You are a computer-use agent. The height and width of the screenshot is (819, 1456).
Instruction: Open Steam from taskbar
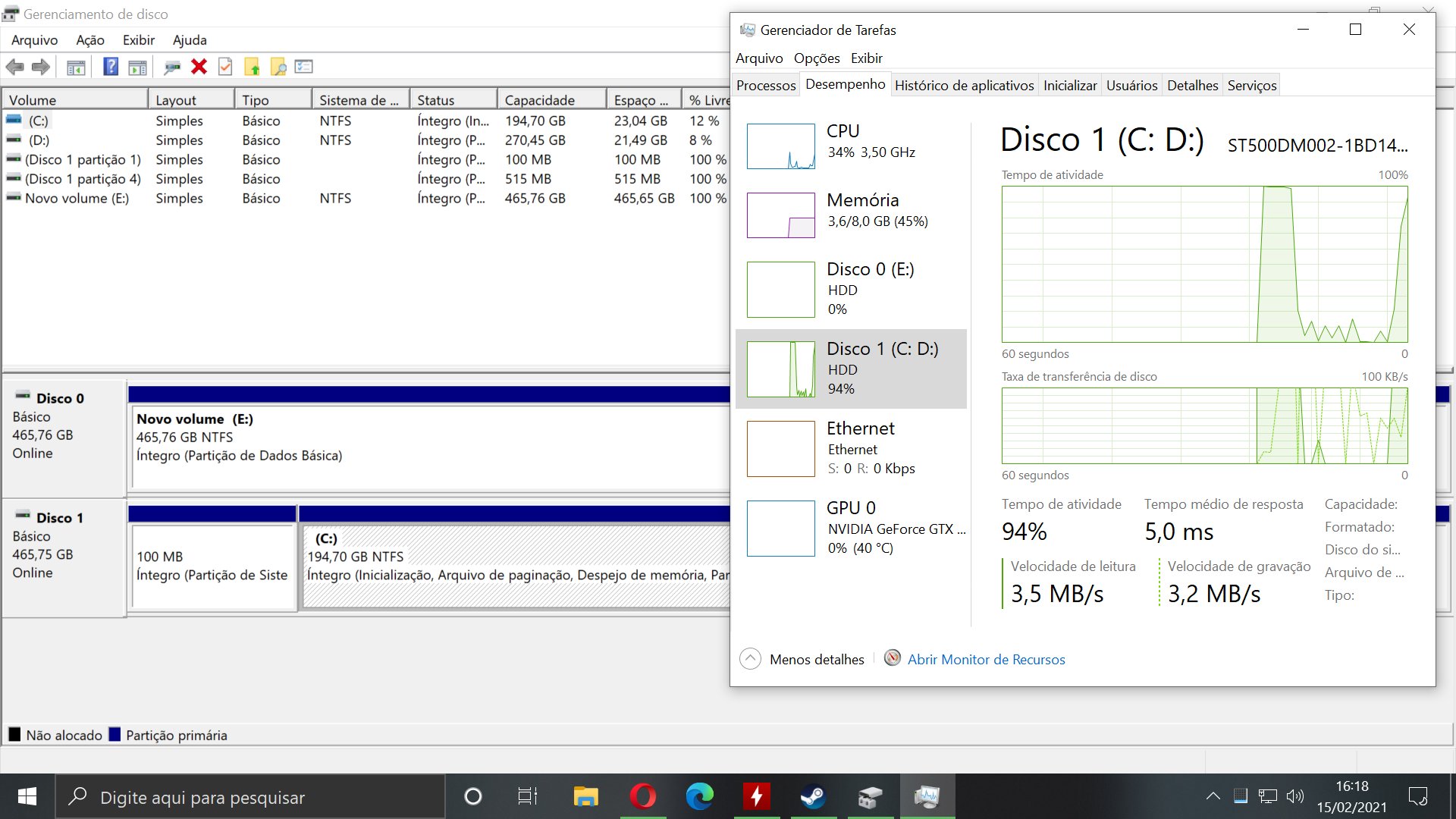813,796
